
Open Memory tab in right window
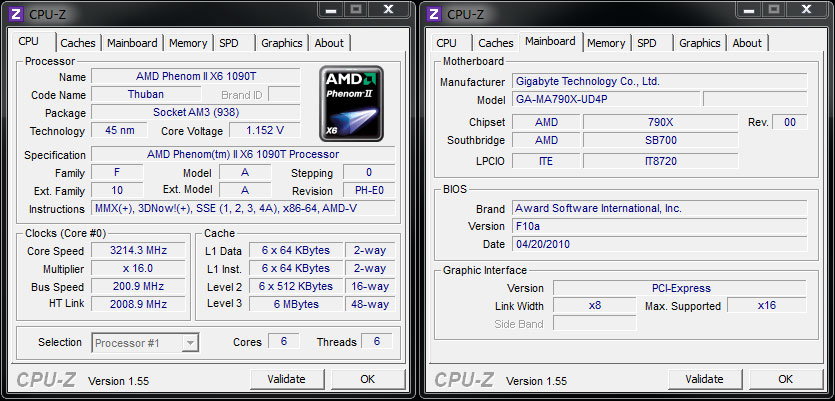pyautogui.click(x=606, y=43)
